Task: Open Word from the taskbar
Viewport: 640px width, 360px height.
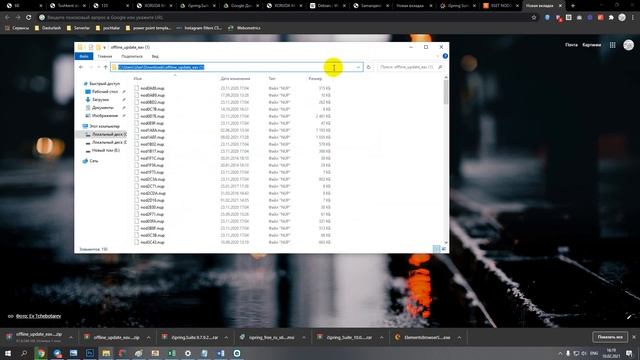Action: [x=221, y=353]
